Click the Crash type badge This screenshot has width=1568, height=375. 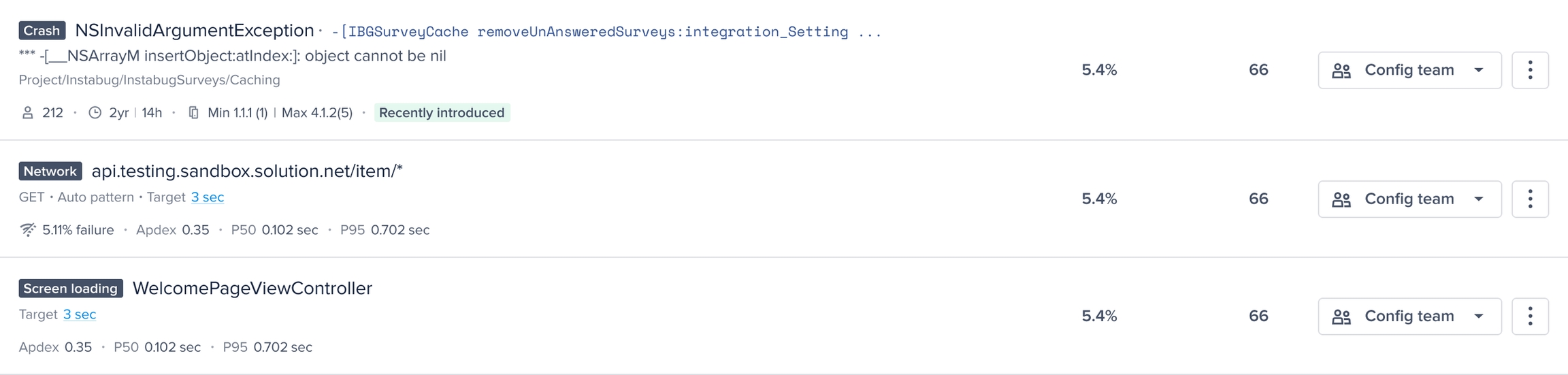42,31
